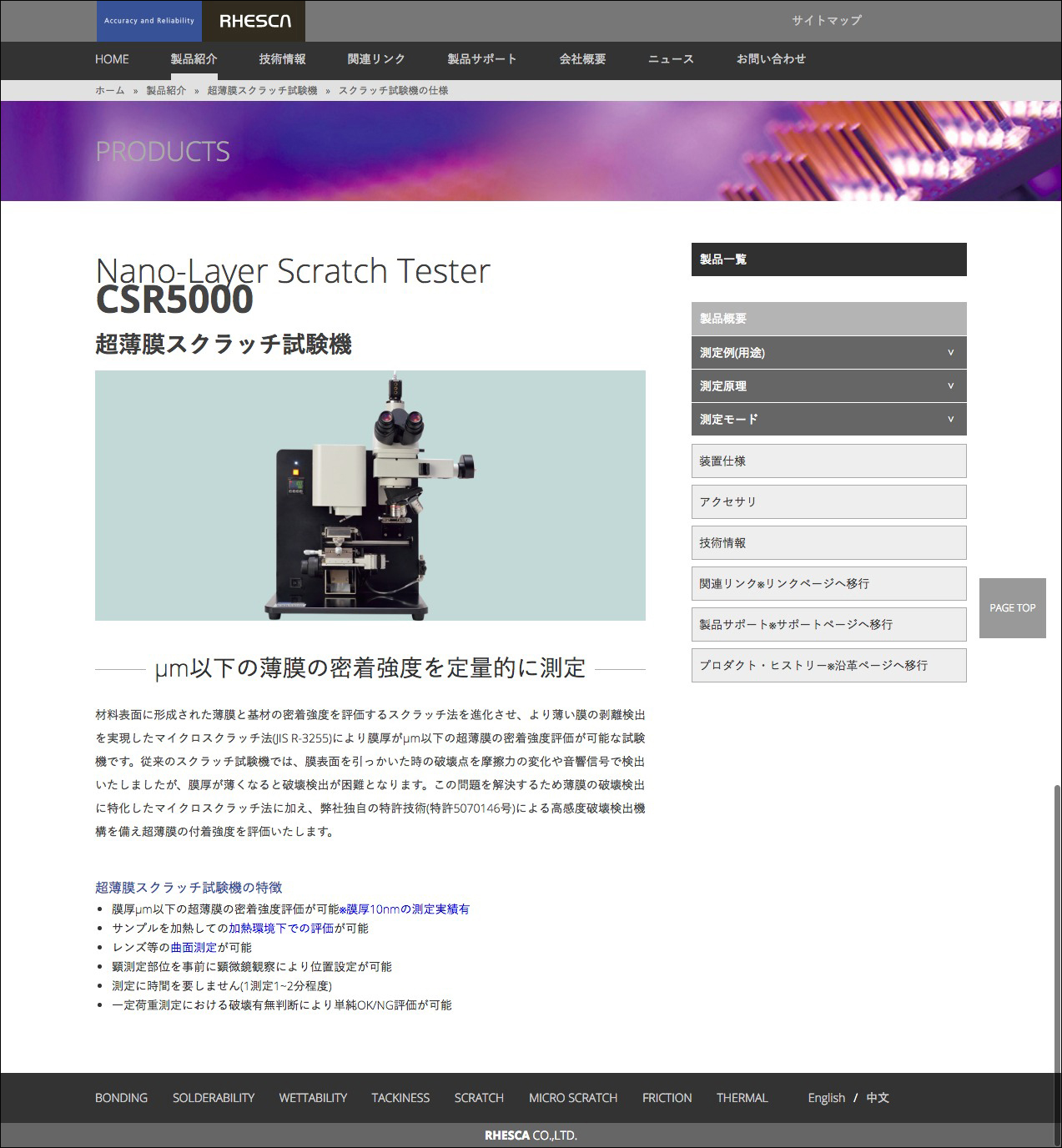The height and width of the screenshot is (1148, 1062).
Task: Expand 測定例(用途) sidebar section
Action: pos(829,353)
